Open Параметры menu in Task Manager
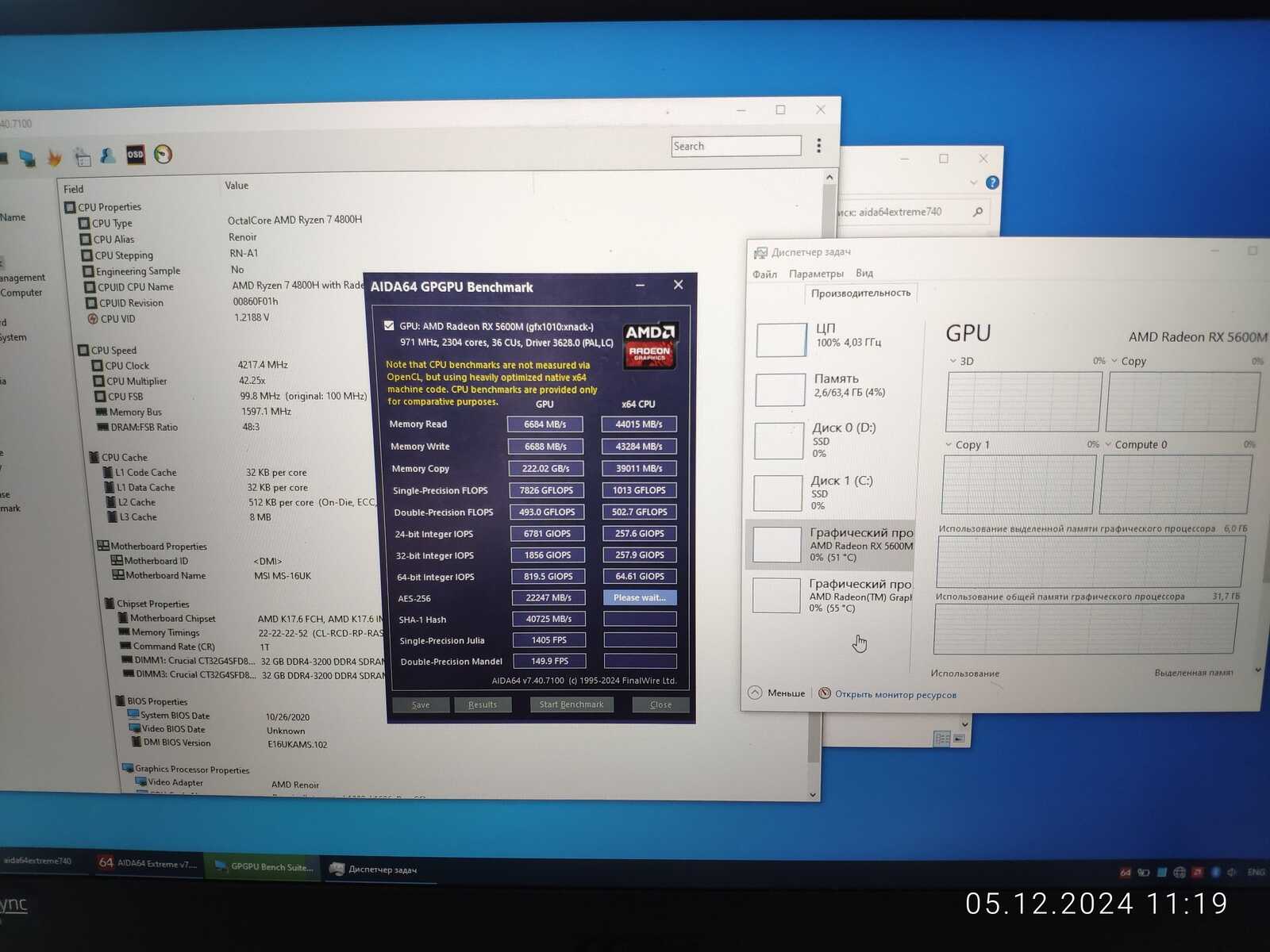Viewport: 1270px width, 952px height. click(816, 274)
